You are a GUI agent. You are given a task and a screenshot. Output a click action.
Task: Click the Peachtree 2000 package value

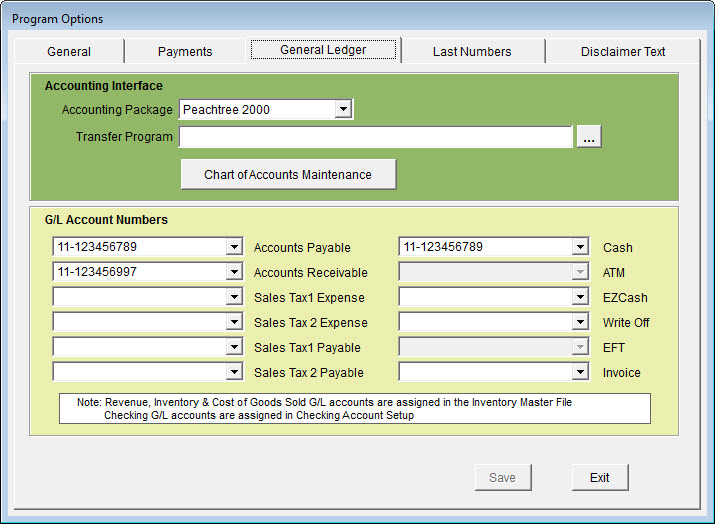pos(226,109)
